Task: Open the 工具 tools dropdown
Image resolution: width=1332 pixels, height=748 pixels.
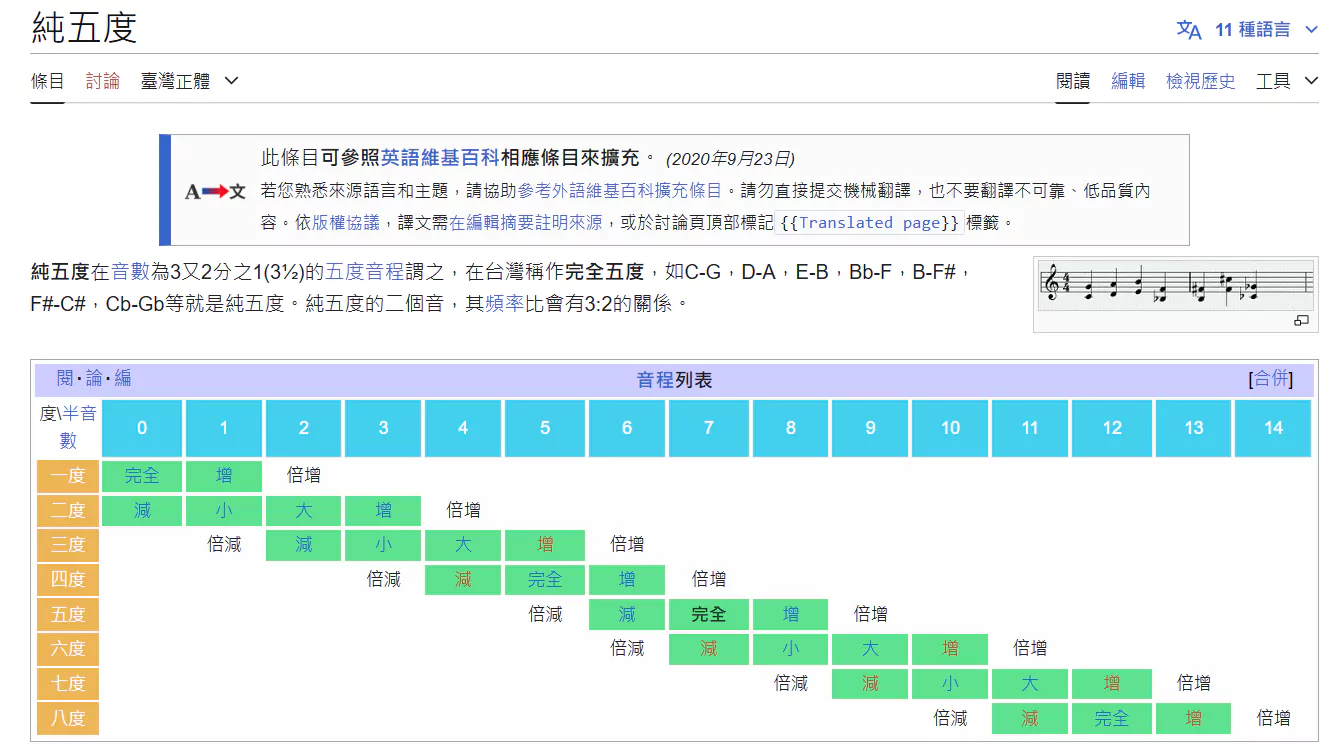Action: click(x=1287, y=81)
